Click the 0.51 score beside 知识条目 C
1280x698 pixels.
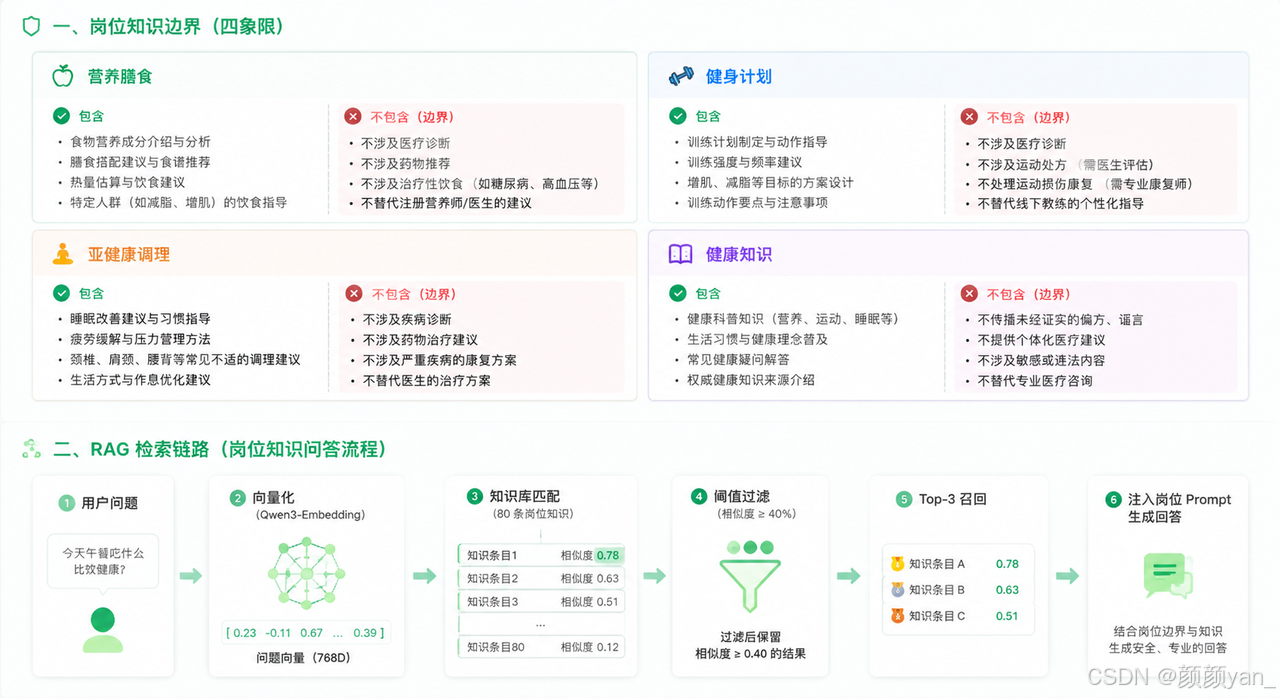click(1007, 616)
